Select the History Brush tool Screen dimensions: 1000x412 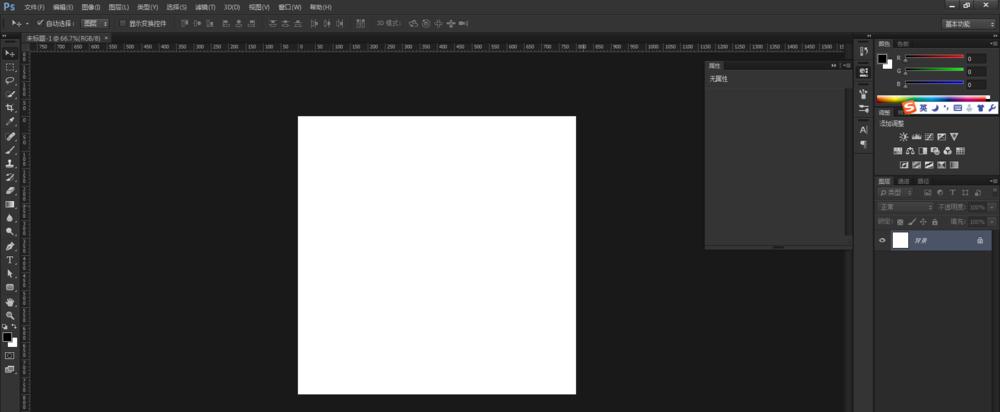point(10,177)
